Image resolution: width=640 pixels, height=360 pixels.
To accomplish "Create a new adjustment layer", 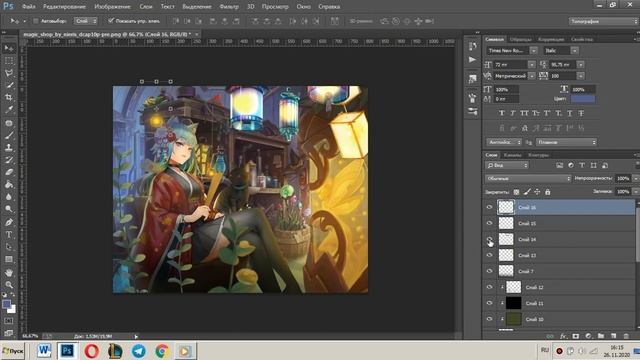I will [588, 336].
